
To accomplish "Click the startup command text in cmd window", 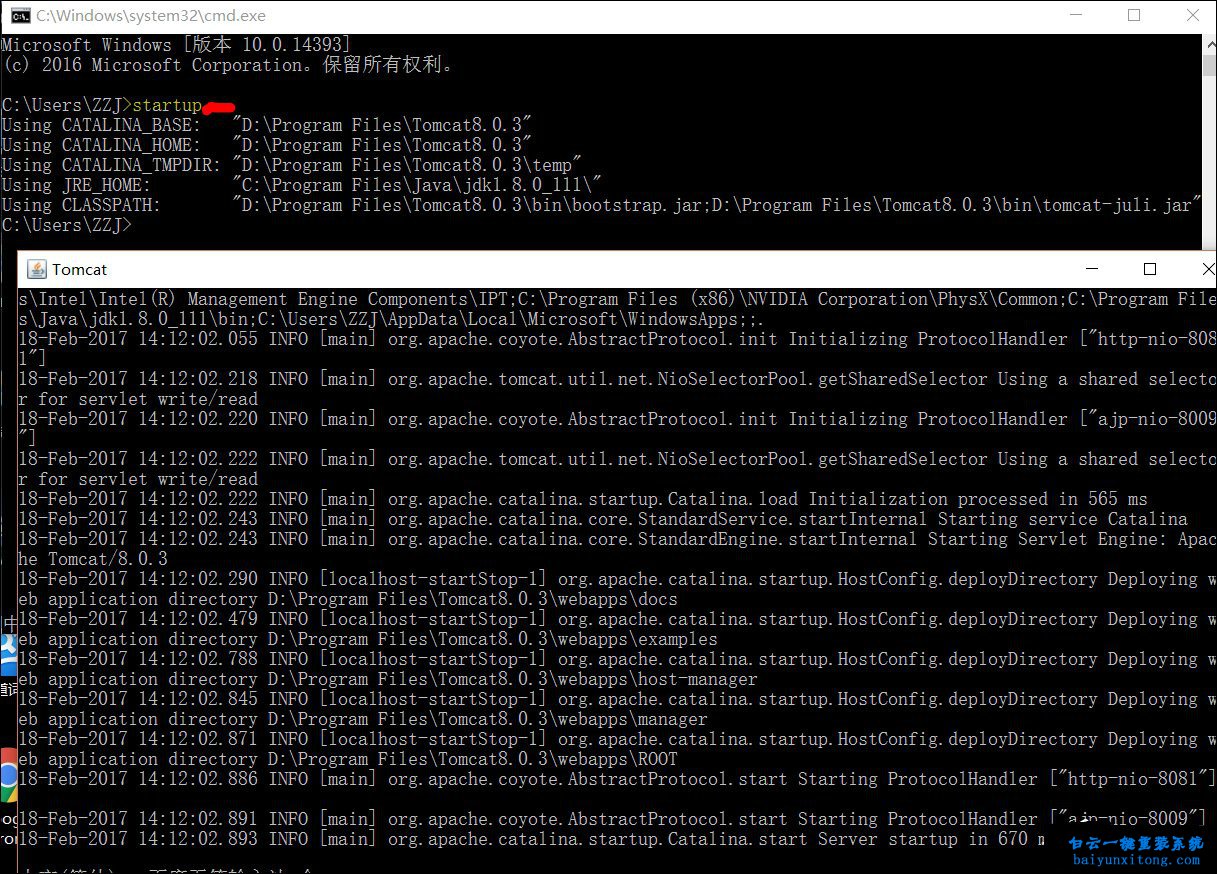I will 167,104.
